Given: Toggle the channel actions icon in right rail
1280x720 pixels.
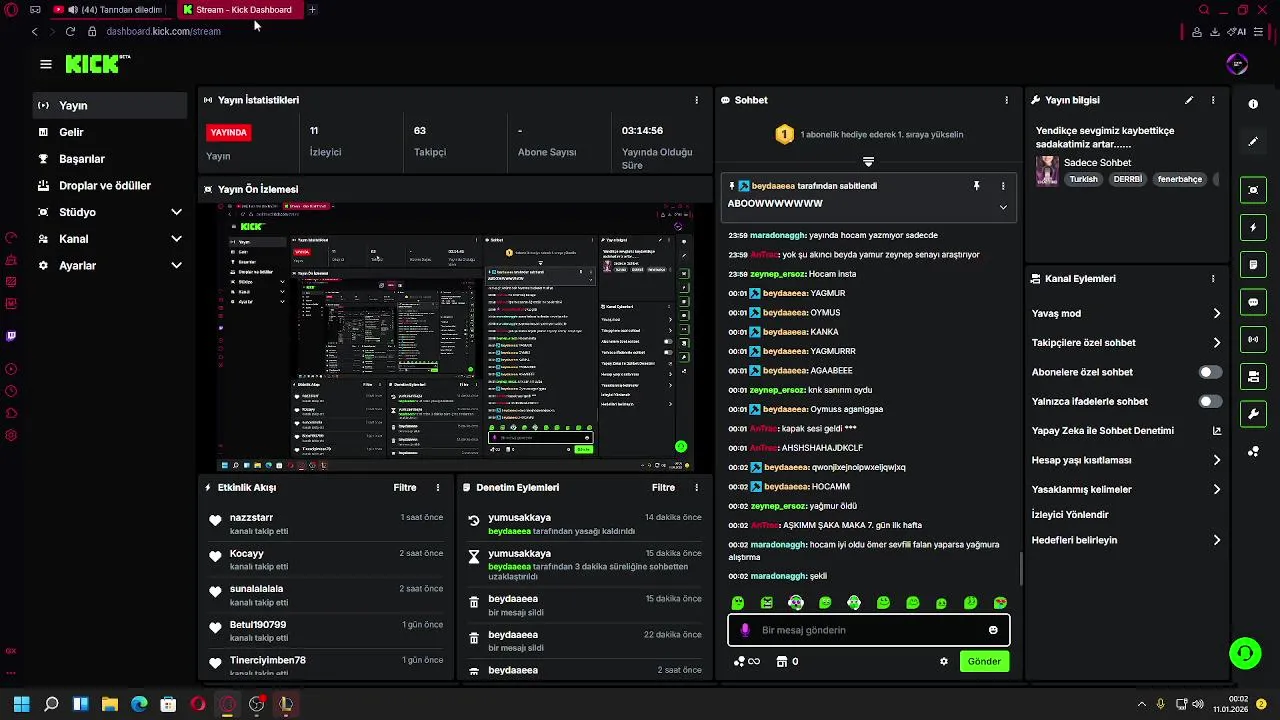Looking at the screenshot, I should [1253, 376].
